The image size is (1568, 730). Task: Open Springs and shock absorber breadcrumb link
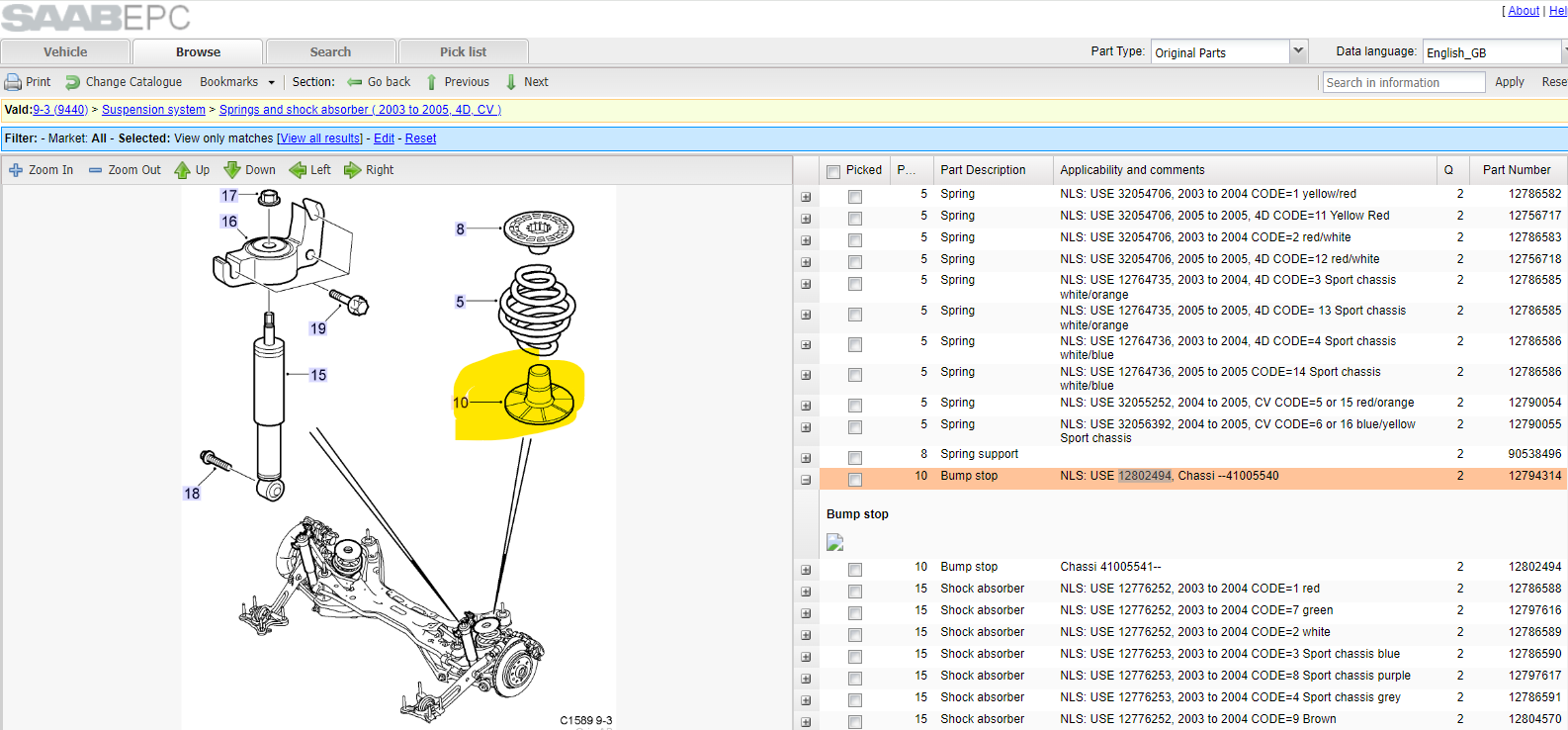tap(360, 110)
